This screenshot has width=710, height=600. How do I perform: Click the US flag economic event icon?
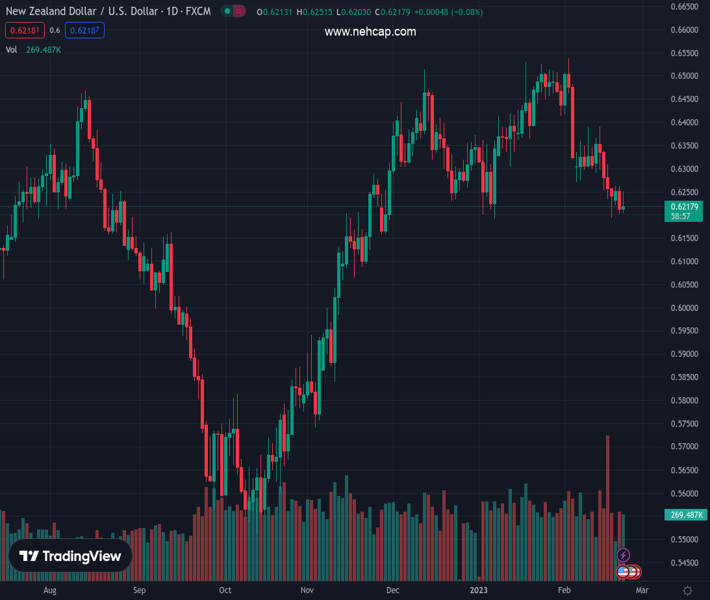[x=623, y=571]
